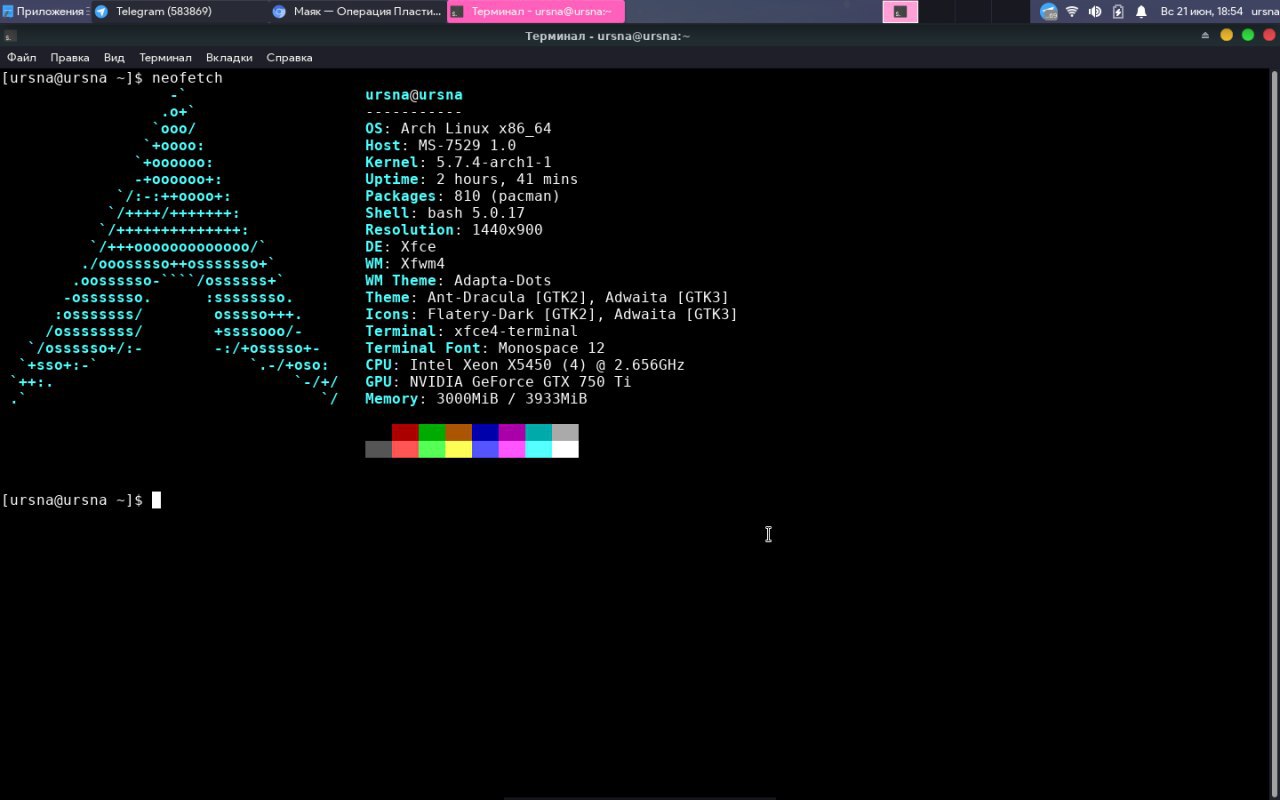Click the 'Theme: Ant-Dracula [GTK2]' line

[x=547, y=298]
